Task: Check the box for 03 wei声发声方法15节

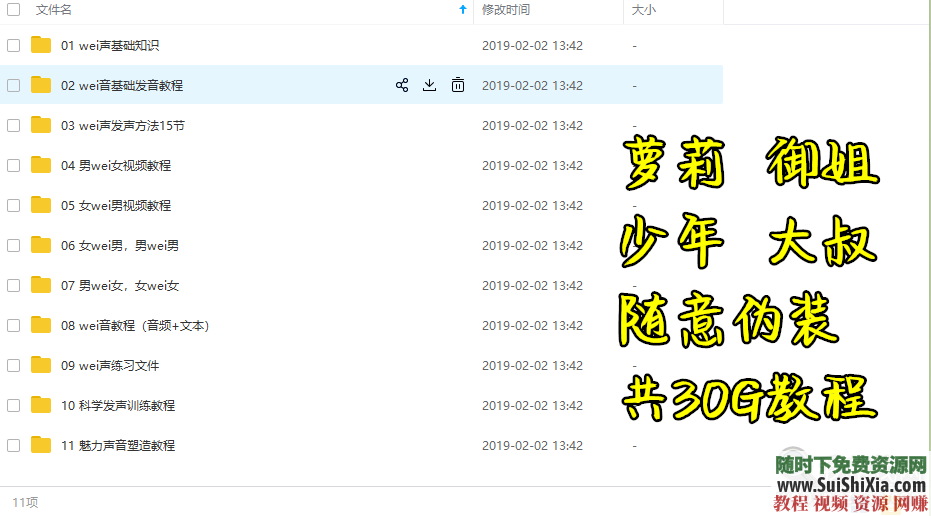Action: point(14,126)
